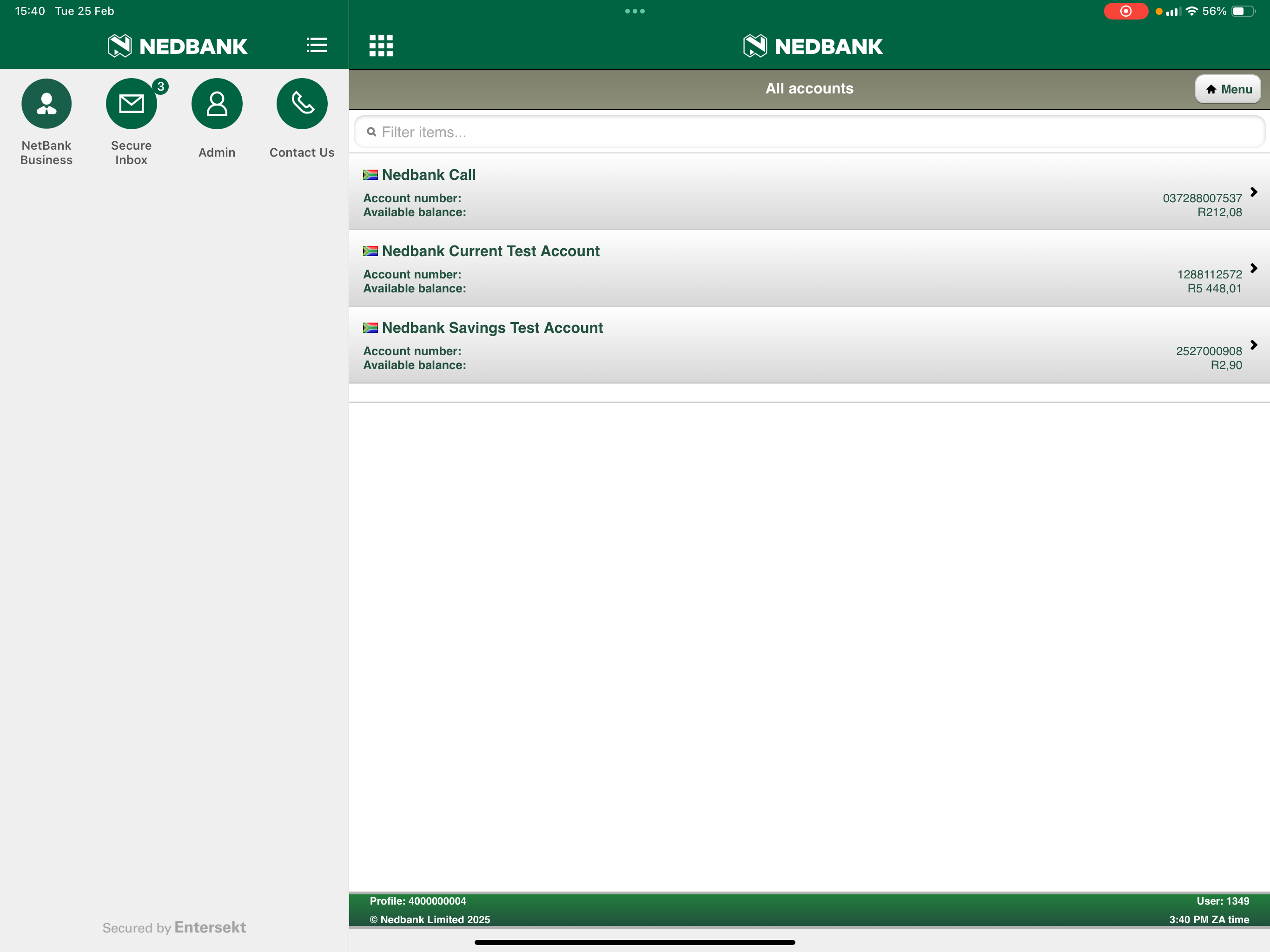Image resolution: width=1270 pixels, height=952 pixels.
Task: Open the Secure Inbox envelope icon
Action: point(132,104)
